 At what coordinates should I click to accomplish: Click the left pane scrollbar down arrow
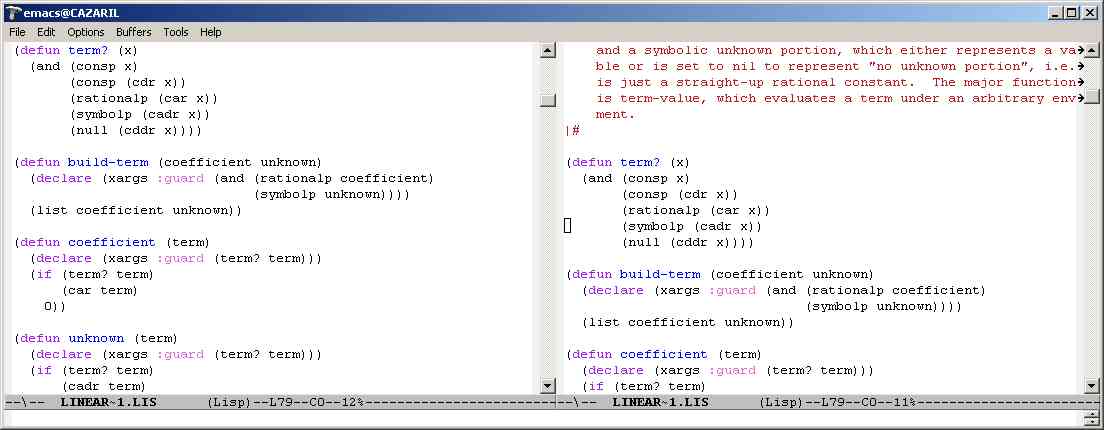(547, 386)
